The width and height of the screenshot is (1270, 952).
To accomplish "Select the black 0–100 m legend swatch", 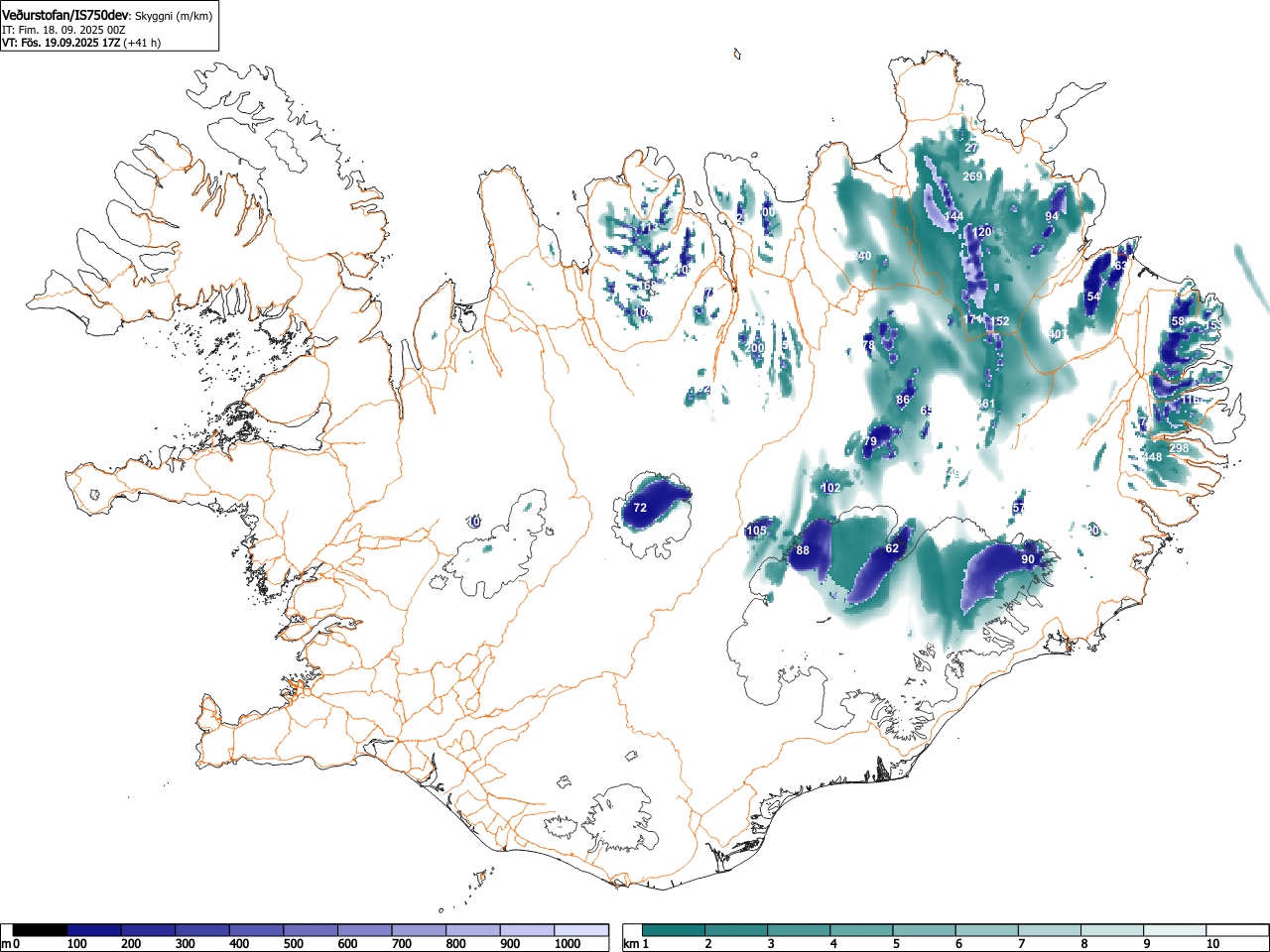I will [40, 930].
